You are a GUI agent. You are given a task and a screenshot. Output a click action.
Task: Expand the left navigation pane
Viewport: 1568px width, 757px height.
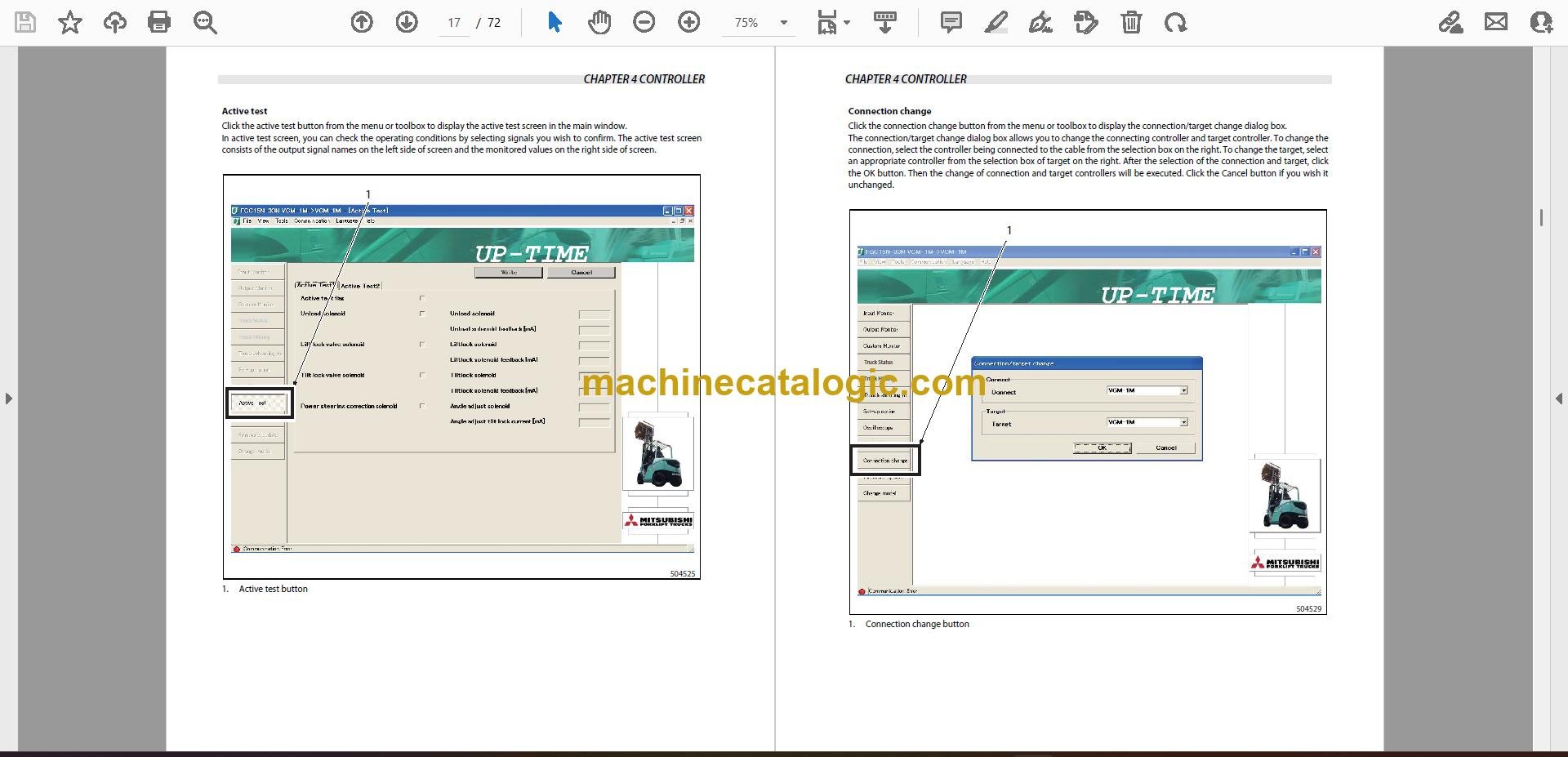[x=8, y=399]
